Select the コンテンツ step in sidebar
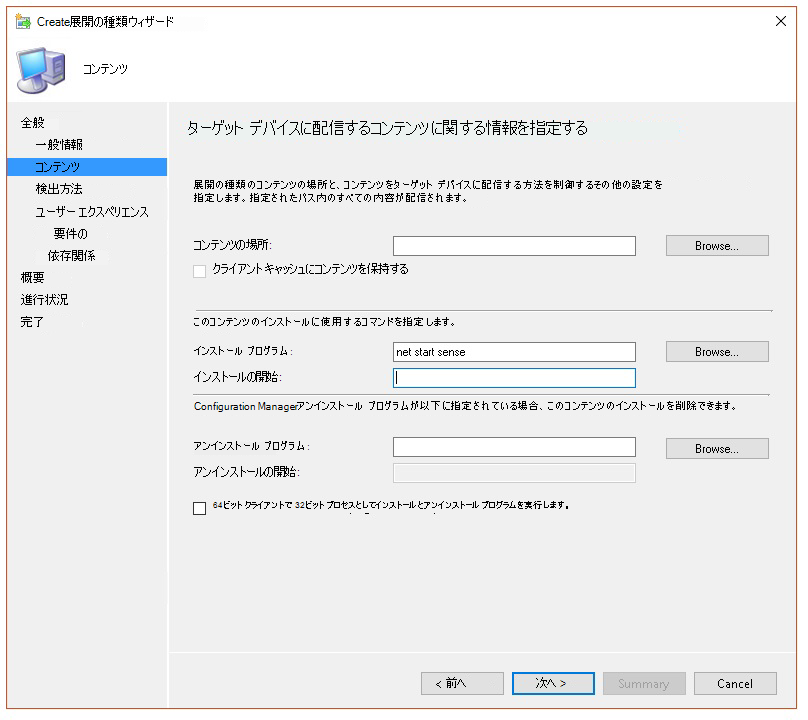The height and width of the screenshot is (720, 808). (x=58, y=167)
